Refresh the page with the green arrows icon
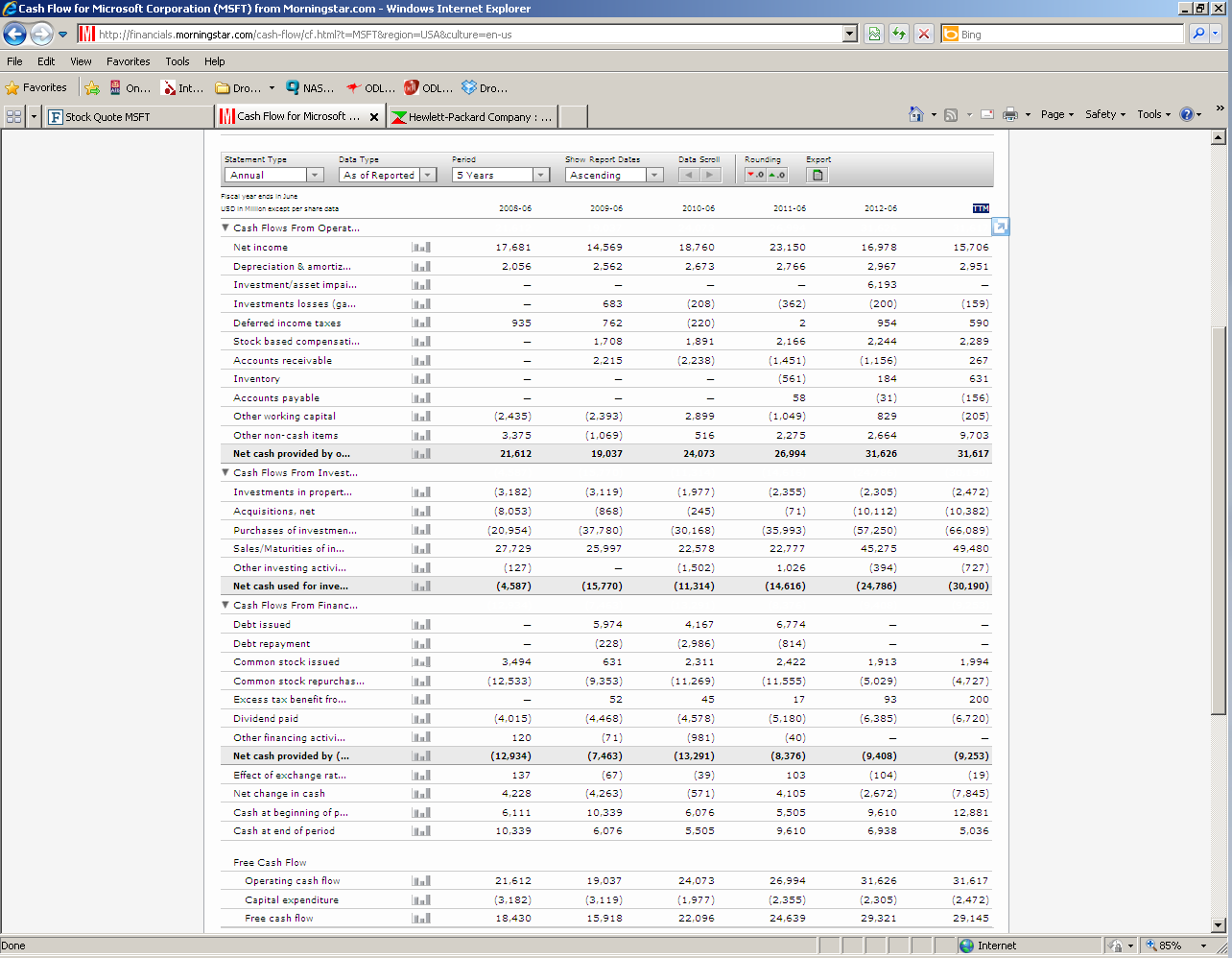This screenshot has height=958, width=1232. 899,34
